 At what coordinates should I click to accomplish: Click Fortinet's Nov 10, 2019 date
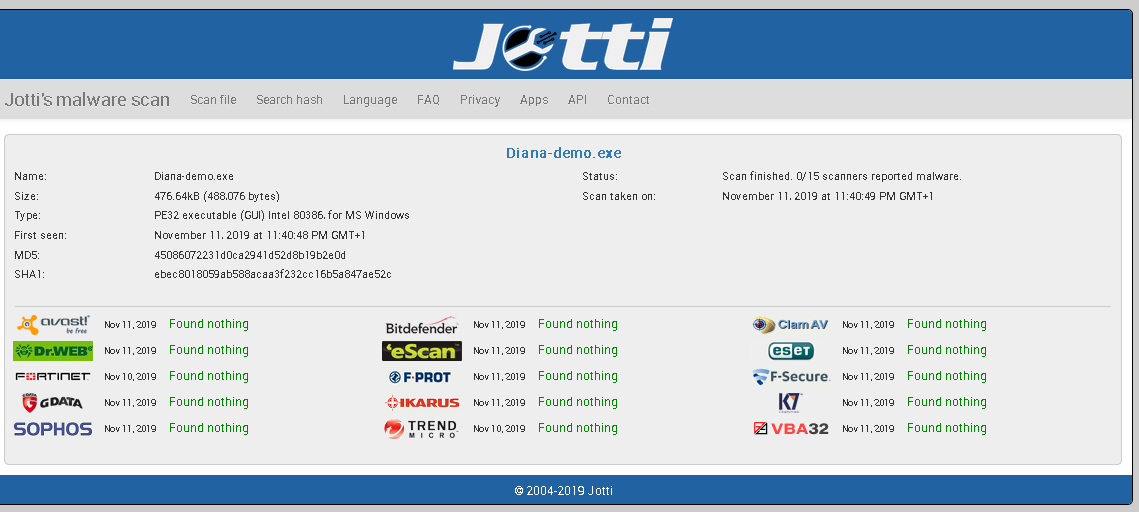click(x=130, y=377)
